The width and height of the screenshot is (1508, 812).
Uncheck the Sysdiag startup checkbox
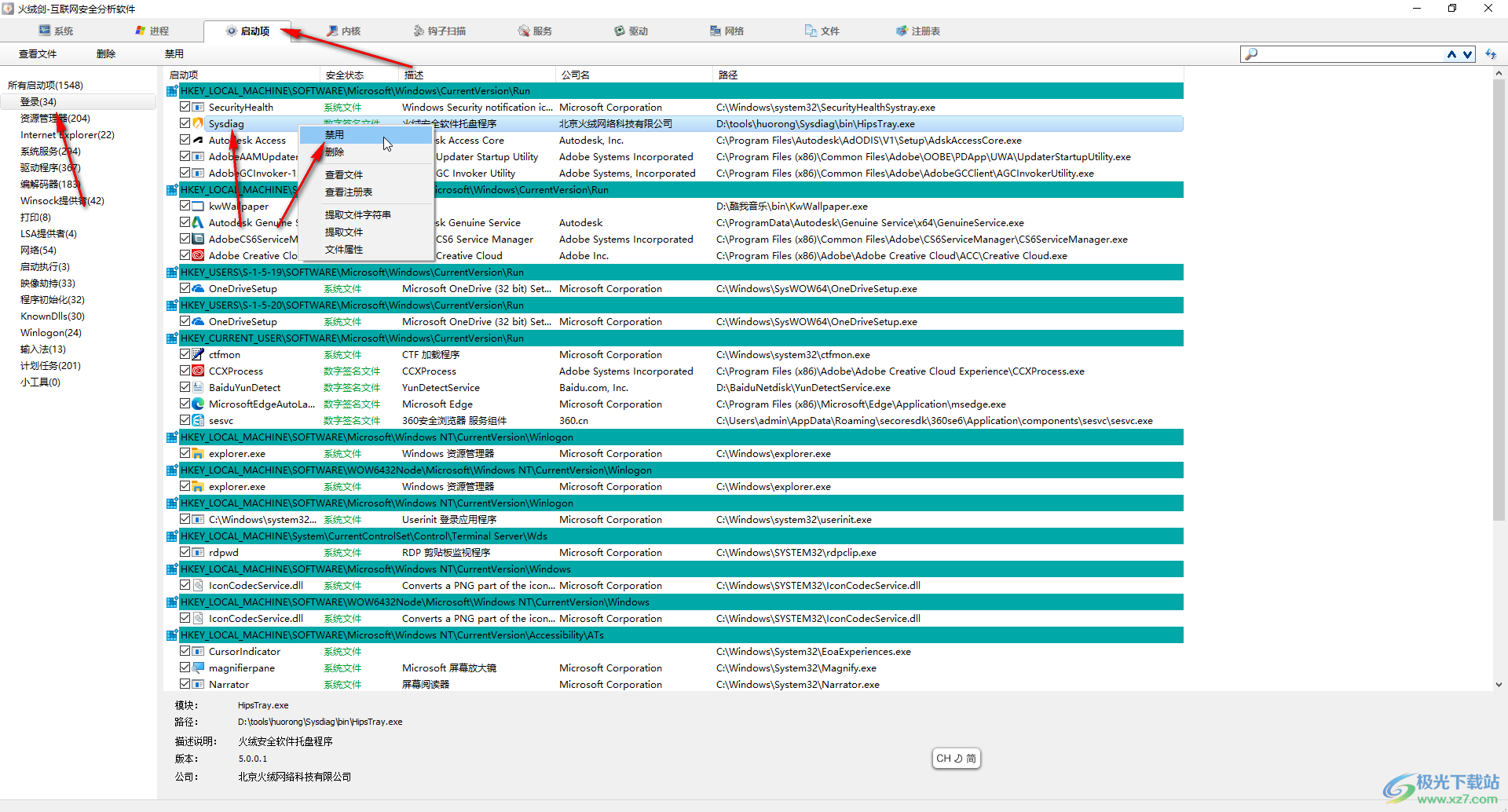pos(185,123)
